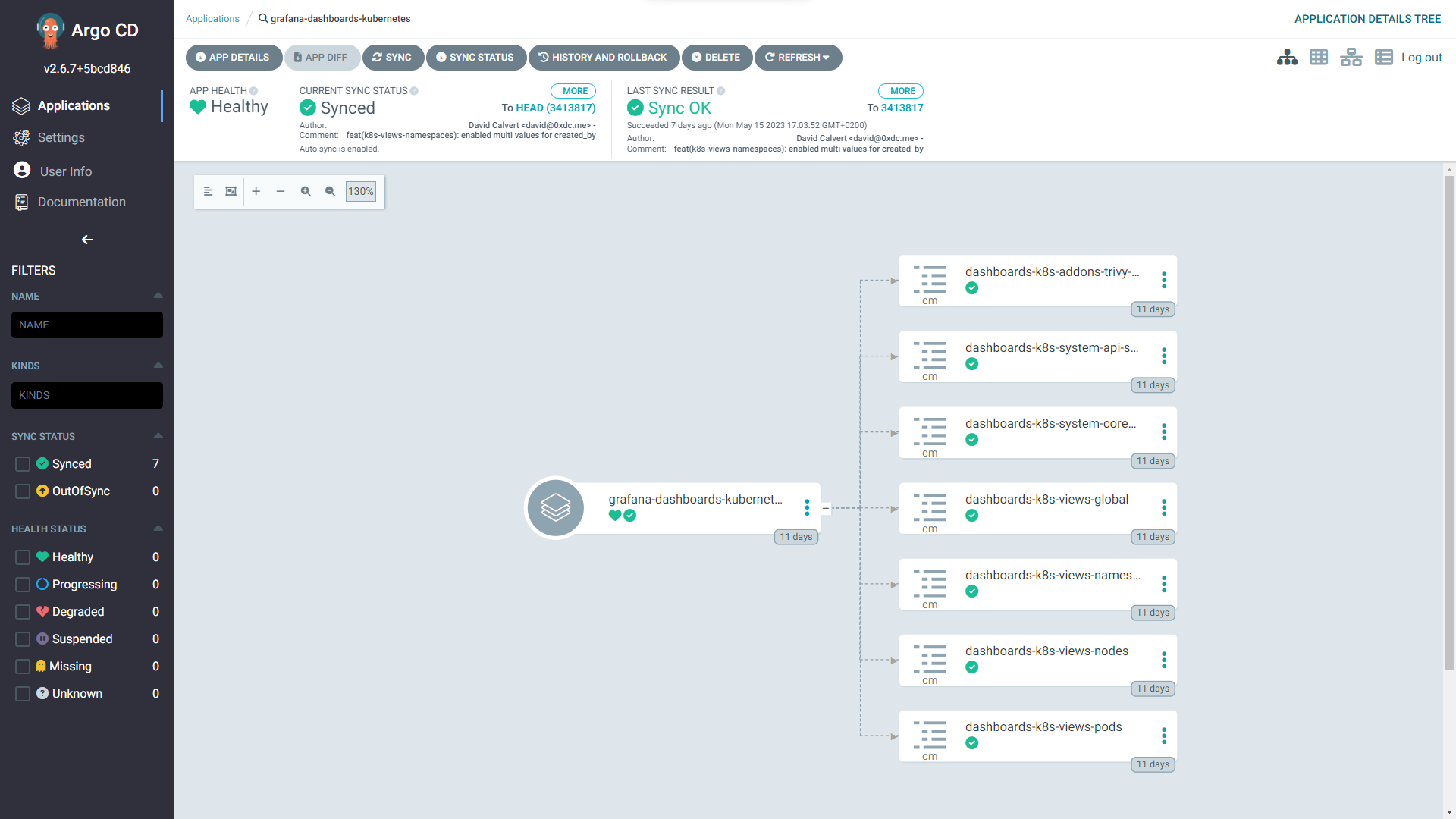The width and height of the screenshot is (1456, 819).
Task: Click the APP HEALTH help icon
Action: (254, 91)
